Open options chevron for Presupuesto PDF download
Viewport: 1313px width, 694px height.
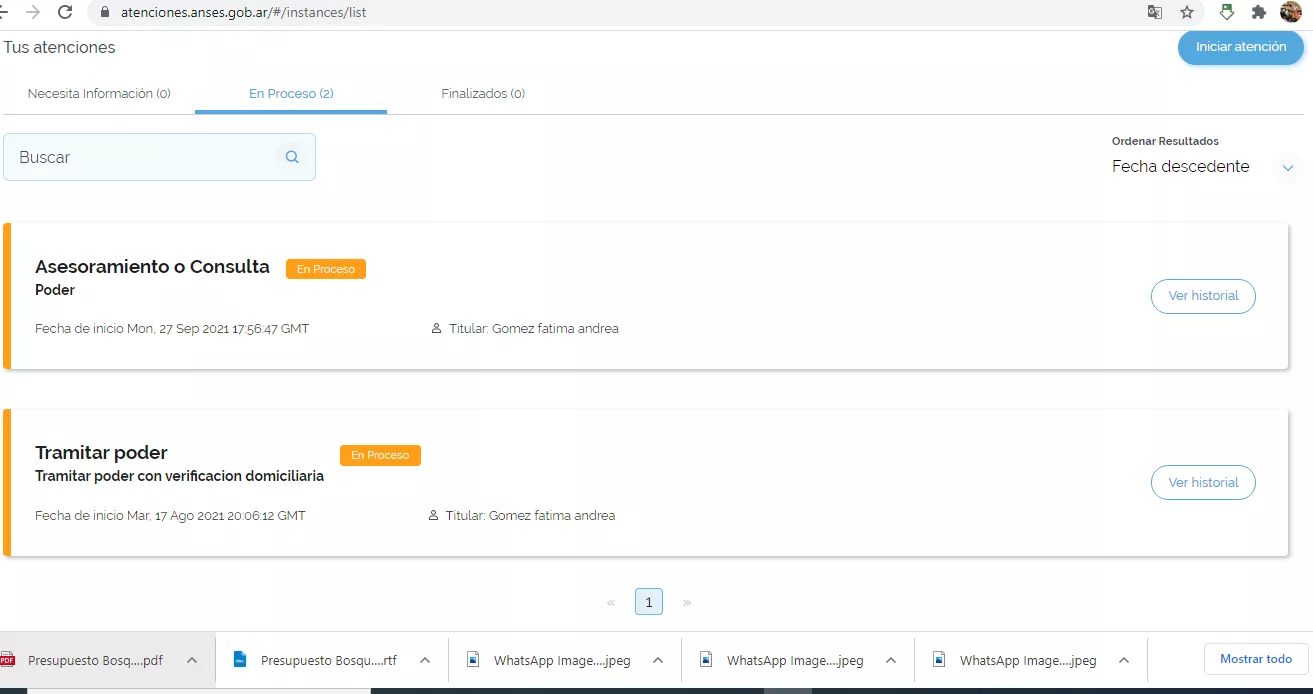pos(192,660)
